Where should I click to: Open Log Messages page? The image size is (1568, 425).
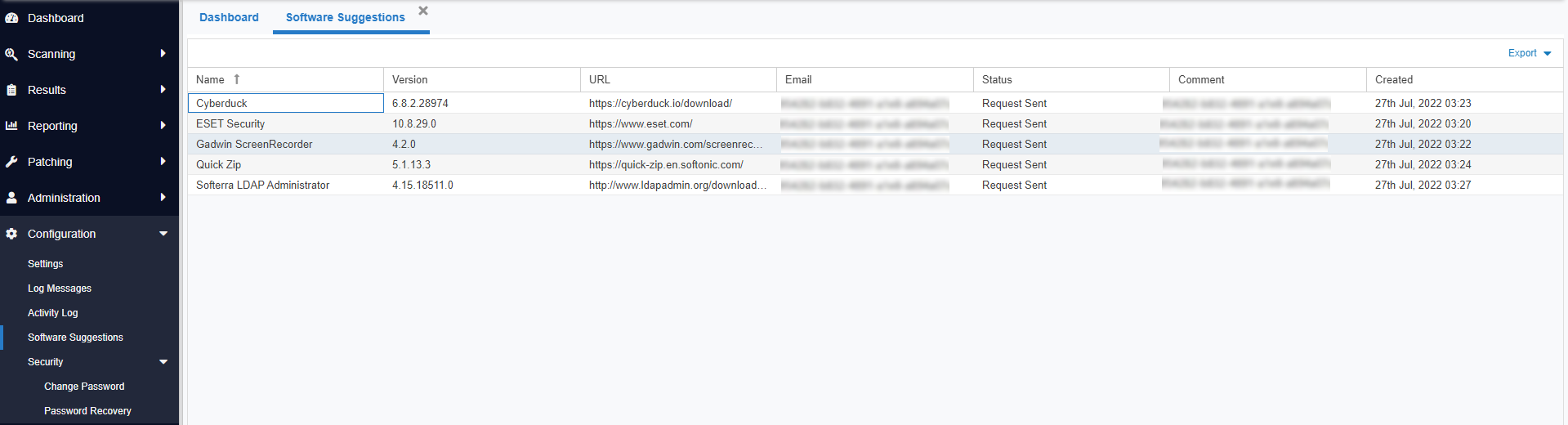(x=60, y=289)
